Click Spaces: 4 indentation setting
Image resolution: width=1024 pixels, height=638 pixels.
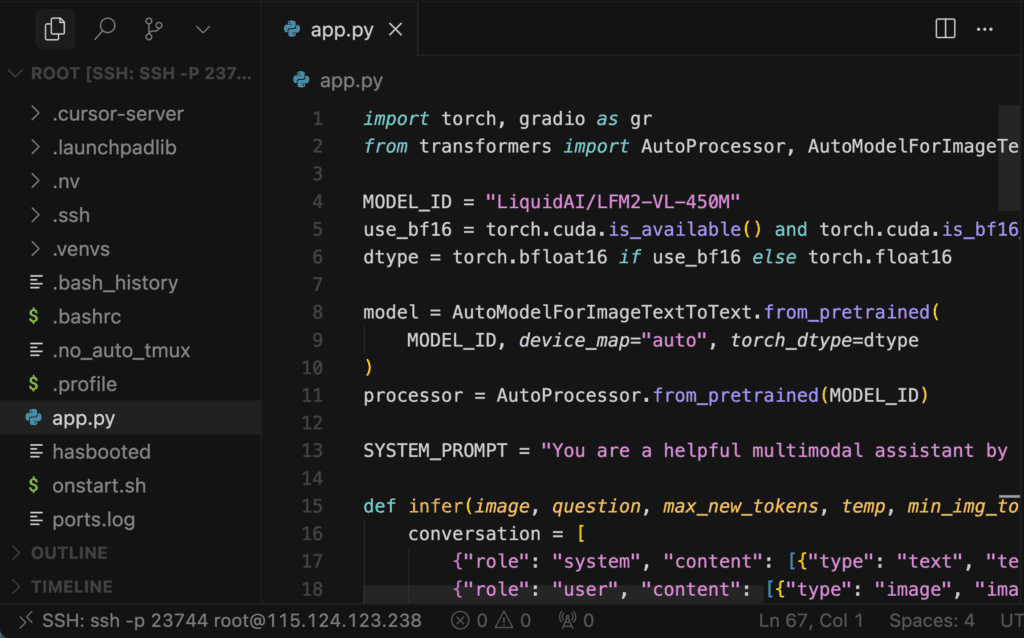click(x=932, y=621)
